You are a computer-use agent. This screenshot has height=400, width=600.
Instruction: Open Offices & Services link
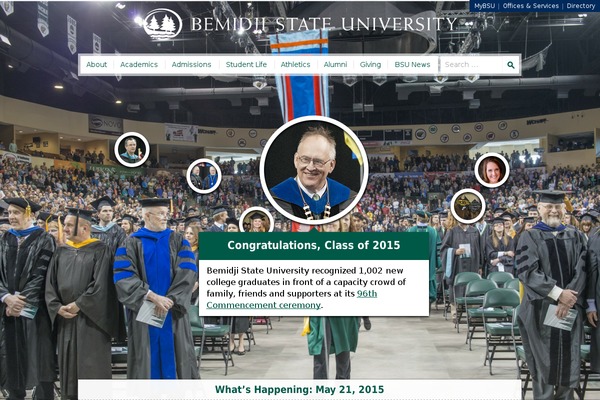530,6
